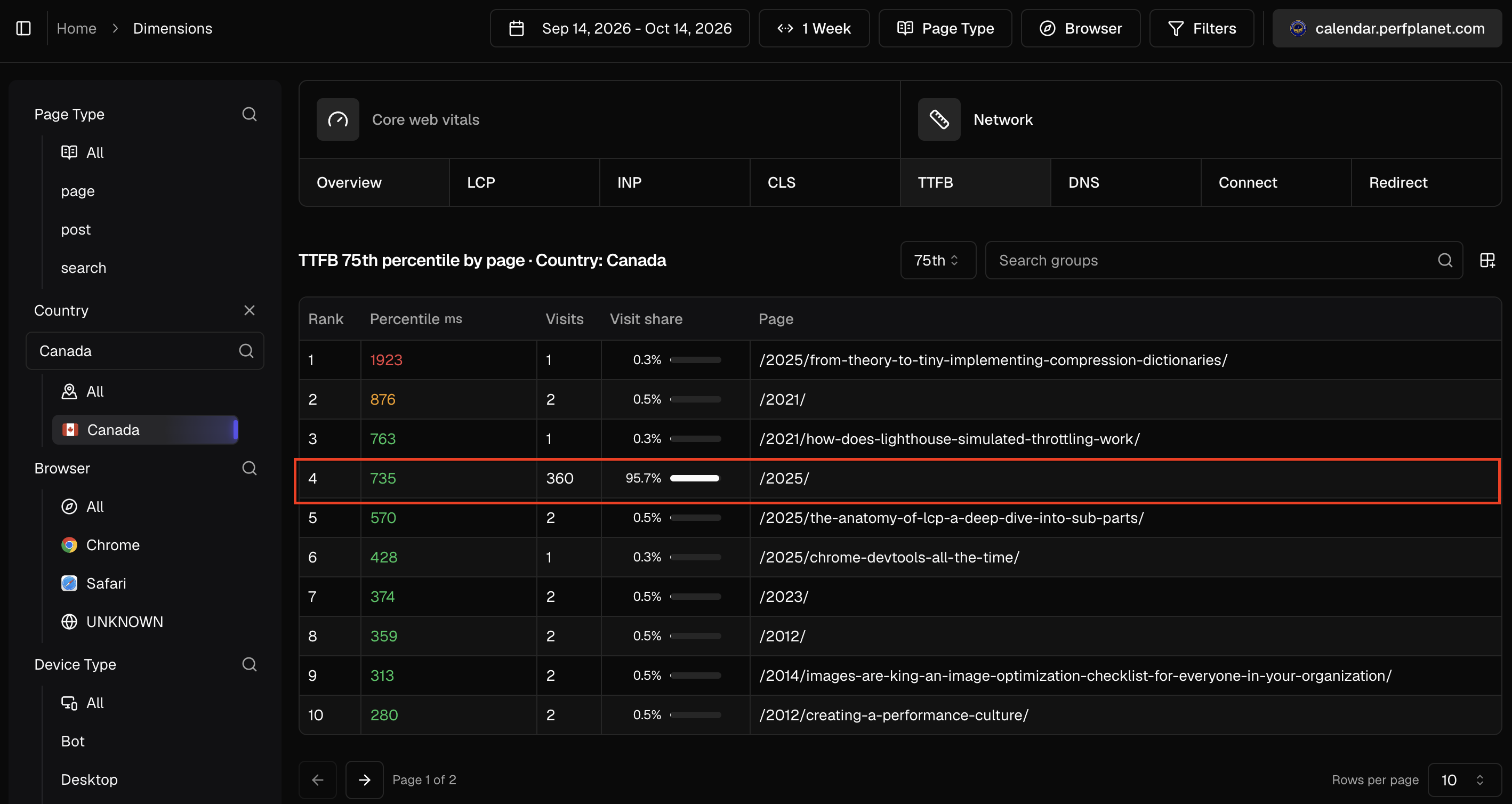The width and height of the screenshot is (1512, 804).
Task: Click the /2021/ page row
Action: pyautogui.click(x=900, y=399)
